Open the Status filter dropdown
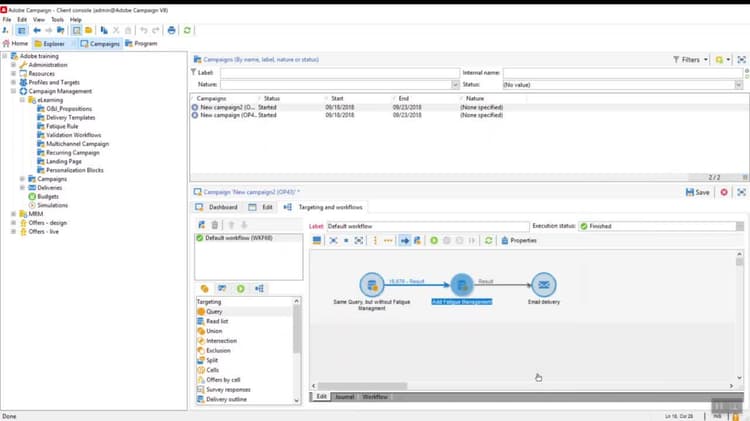The height and width of the screenshot is (421, 750). click(x=739, y=85)
